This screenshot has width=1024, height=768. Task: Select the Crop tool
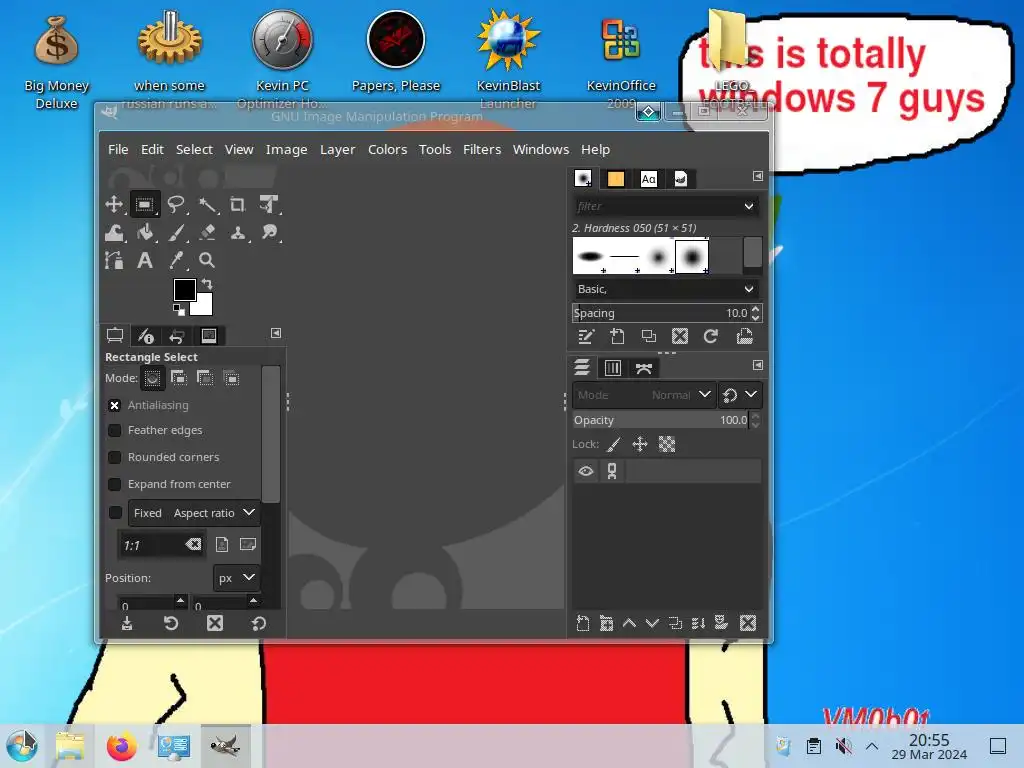238,204
